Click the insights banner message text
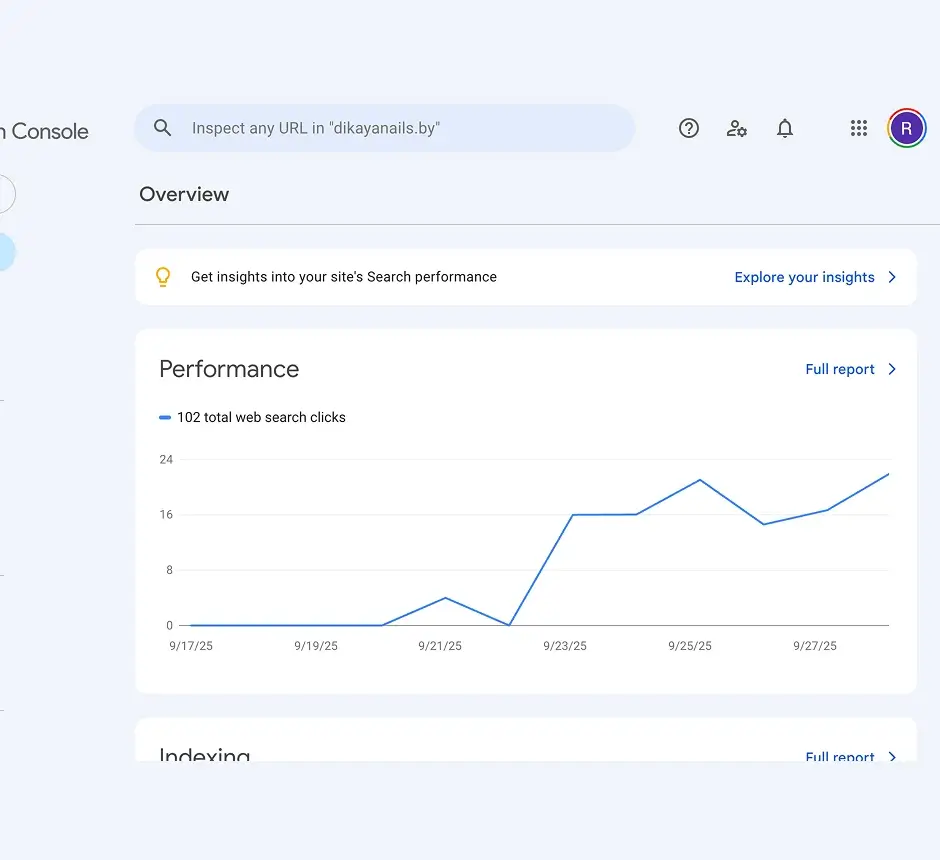Screen dimensions: 940x860 (x=343, y=277)
